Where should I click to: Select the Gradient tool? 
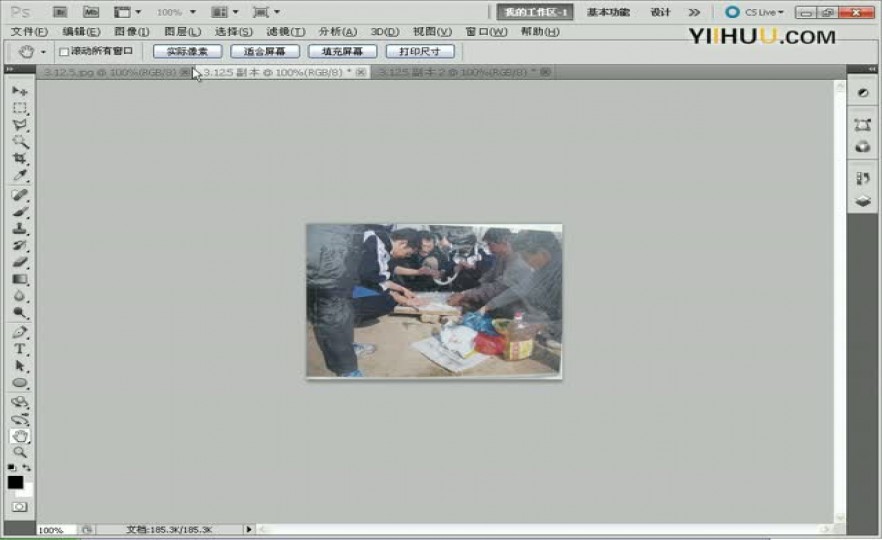click(x=20, y=280)
